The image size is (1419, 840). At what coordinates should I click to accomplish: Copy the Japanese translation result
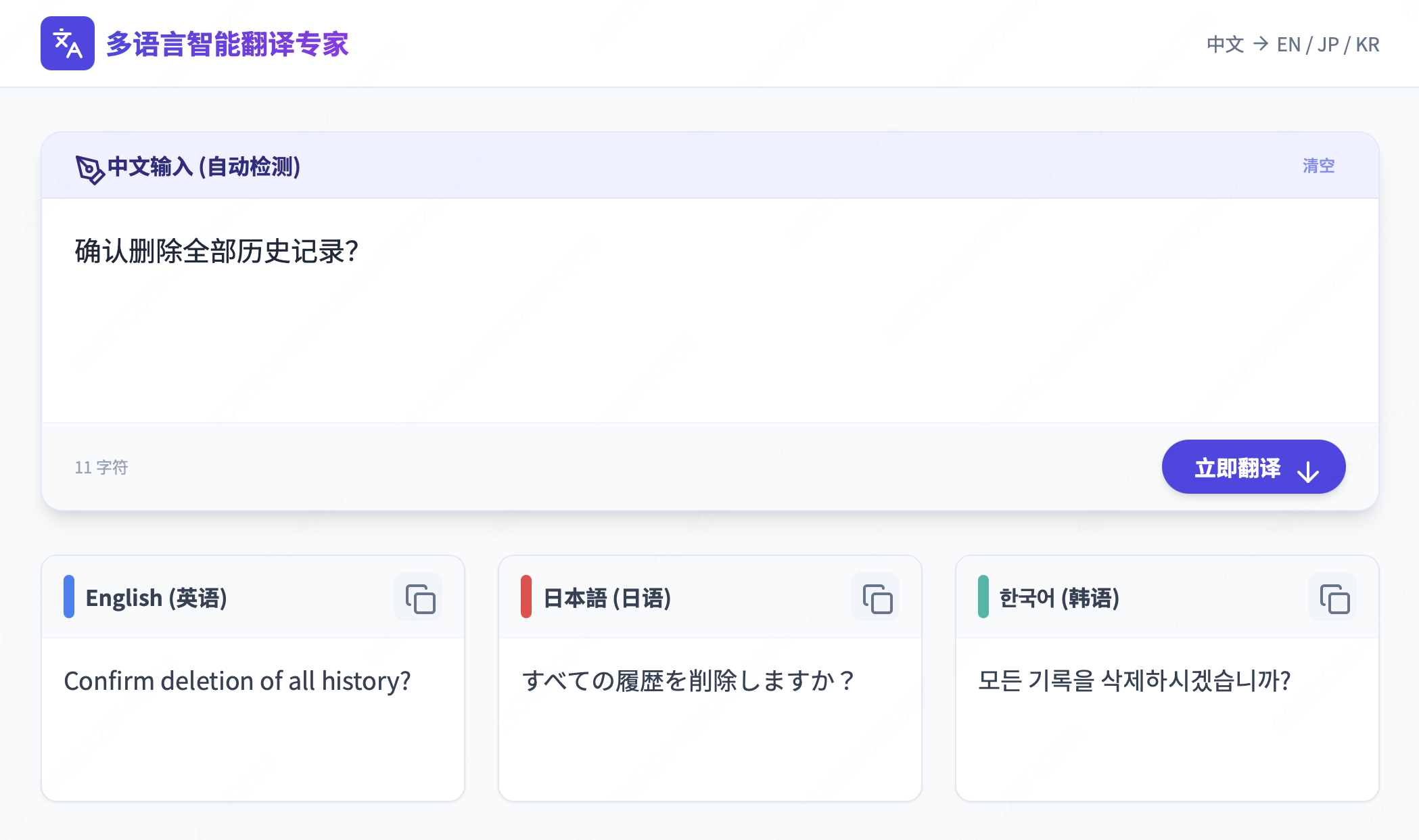(877, 599)
